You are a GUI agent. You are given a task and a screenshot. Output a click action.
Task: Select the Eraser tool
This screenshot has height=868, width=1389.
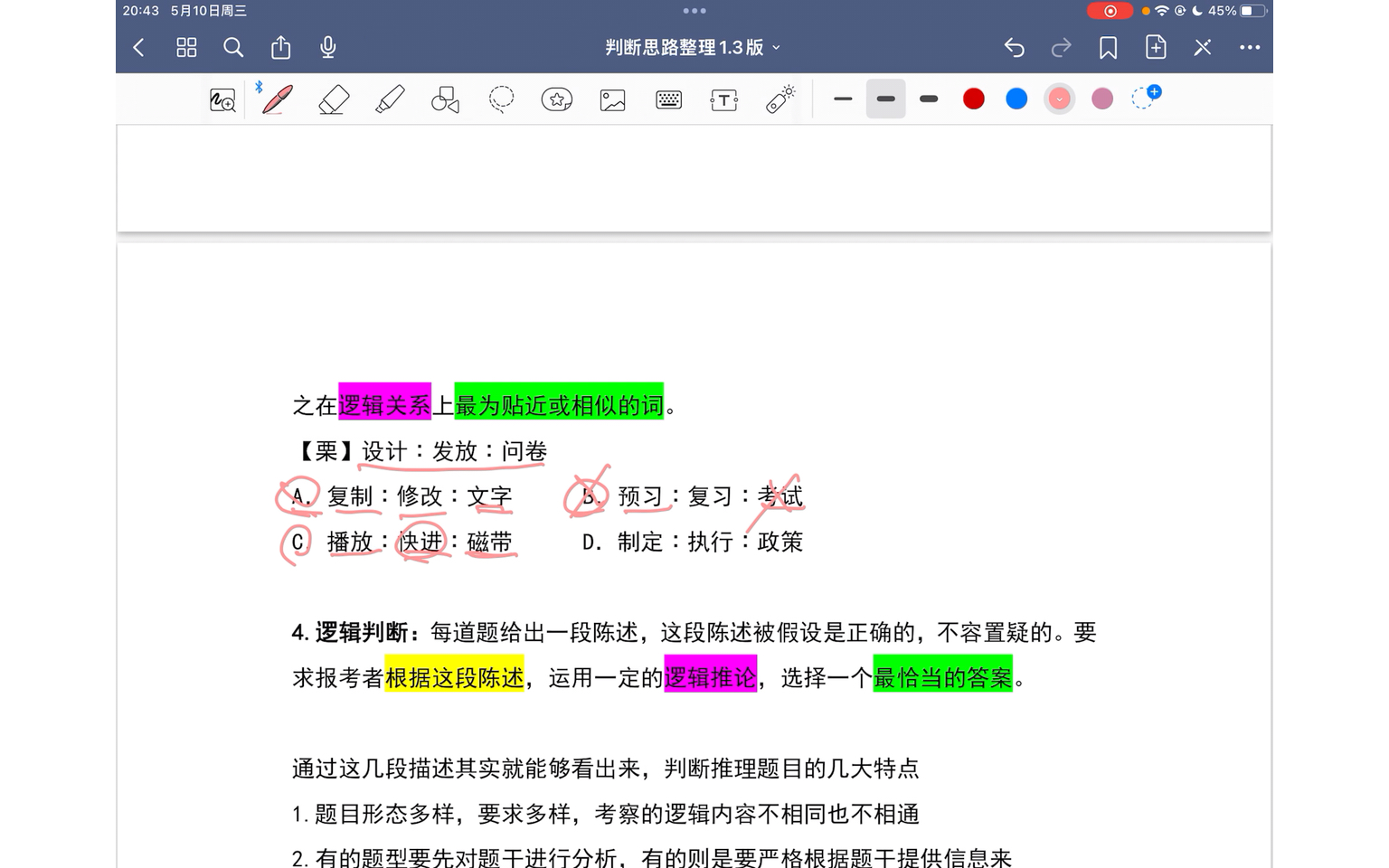[334, 99]
